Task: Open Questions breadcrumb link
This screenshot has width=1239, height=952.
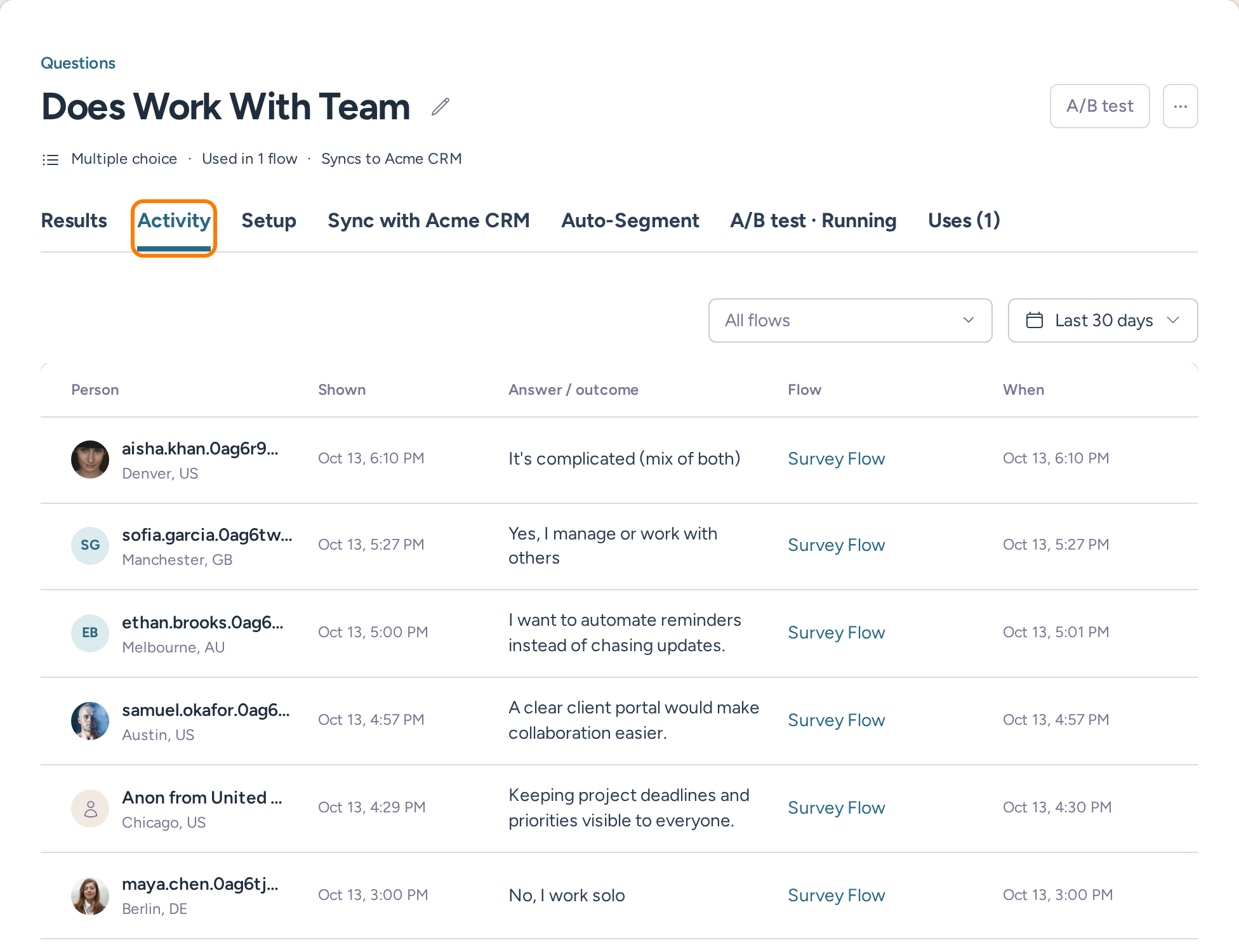Action: point(78,63)
